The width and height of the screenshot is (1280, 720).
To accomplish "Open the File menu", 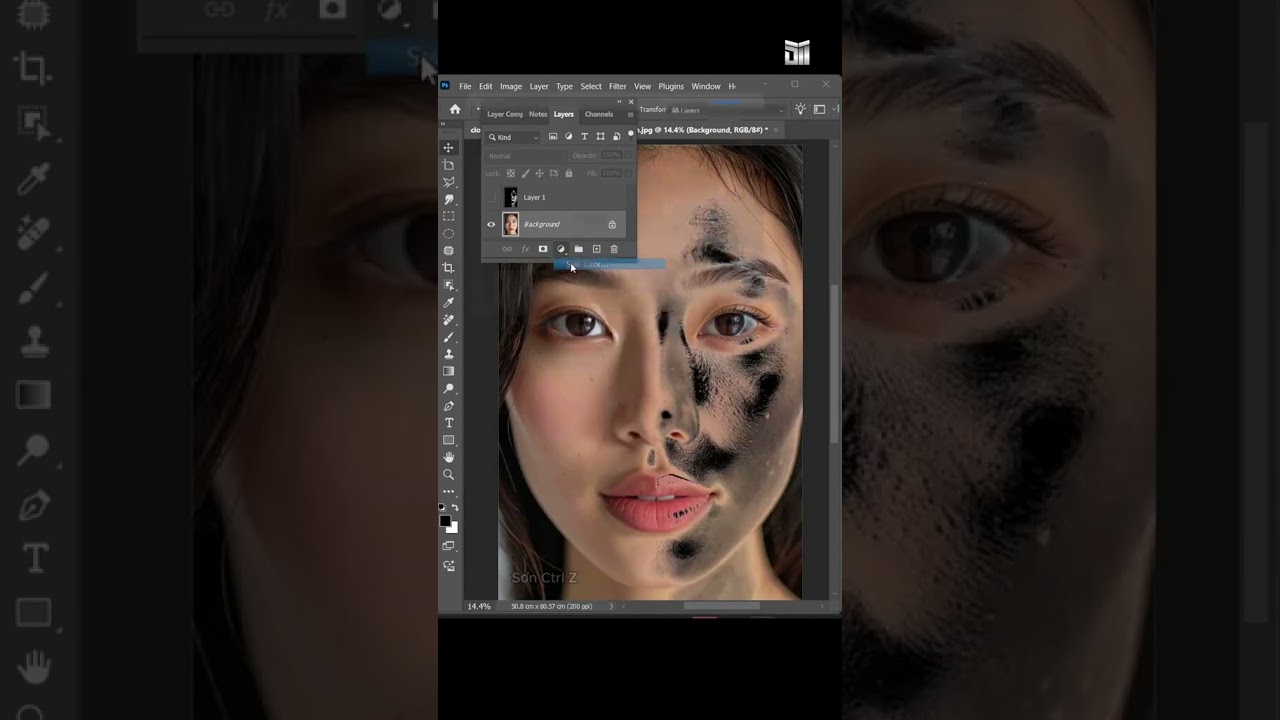I will coord(465,86).
